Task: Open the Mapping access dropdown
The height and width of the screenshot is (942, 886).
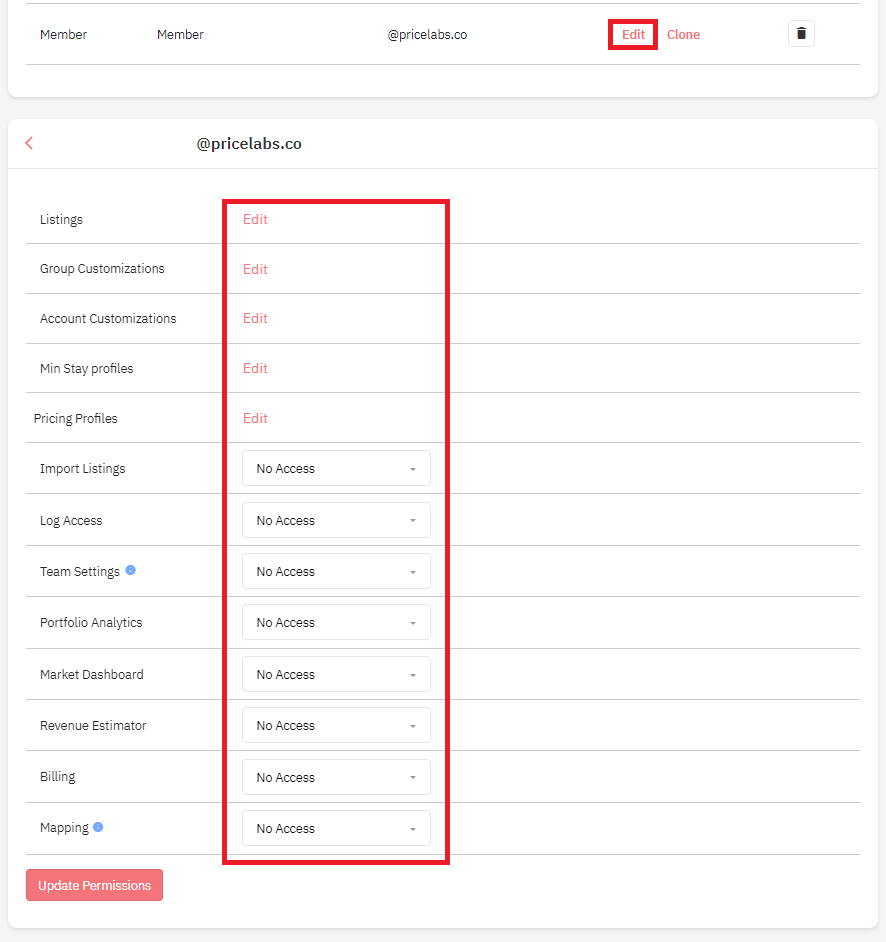Action: tap(336, 829)
